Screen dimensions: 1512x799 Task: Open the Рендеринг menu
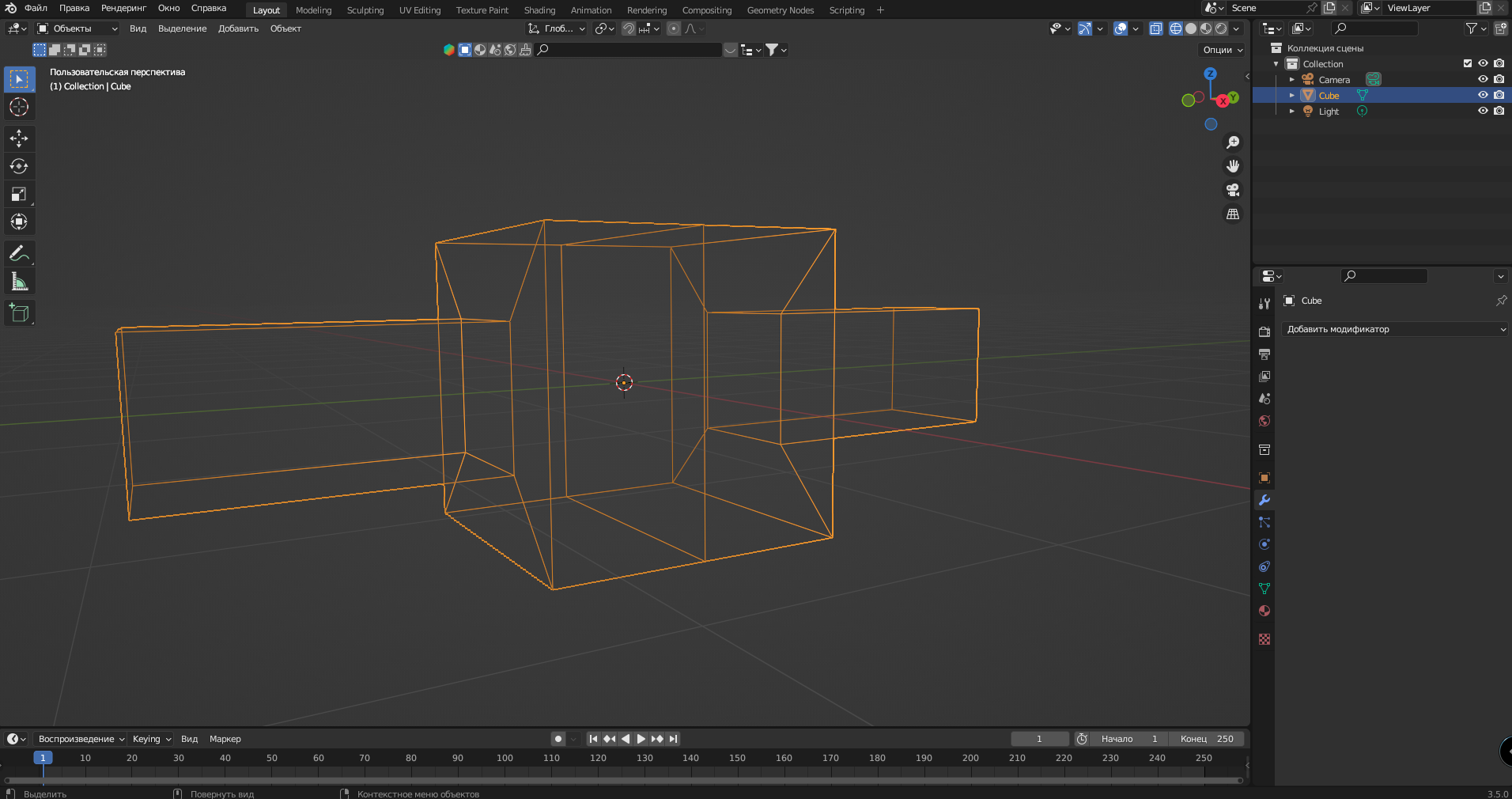pyautogui.click(x=123, y=8)
